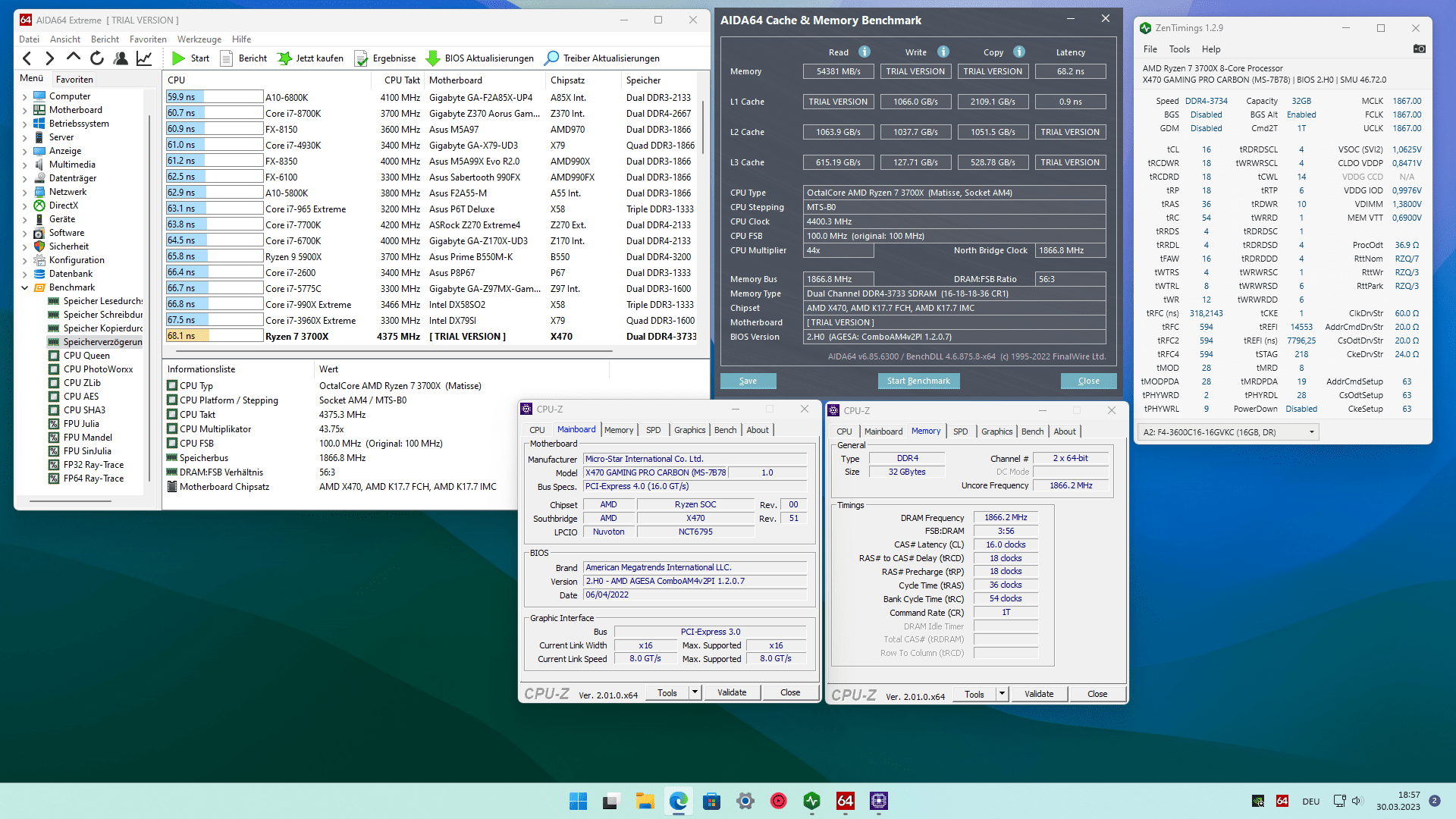Open Windows Start menu
This screenshot has width=1456, height=819.
(578, 801)
